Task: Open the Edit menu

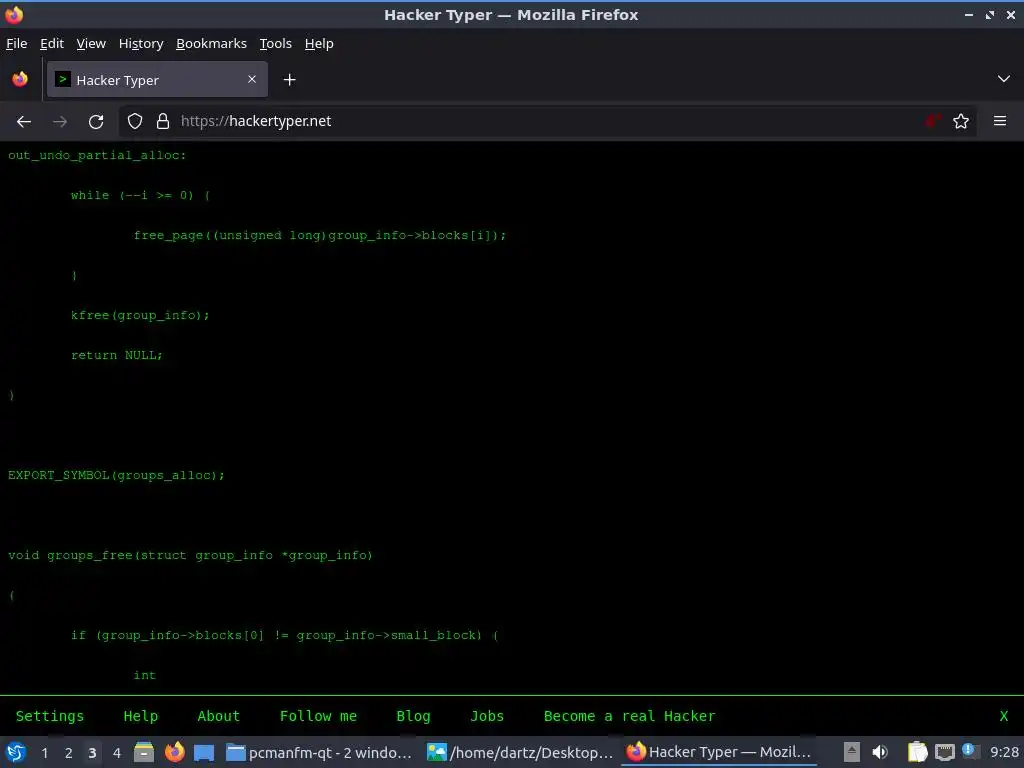Action: tap(52, 43)
